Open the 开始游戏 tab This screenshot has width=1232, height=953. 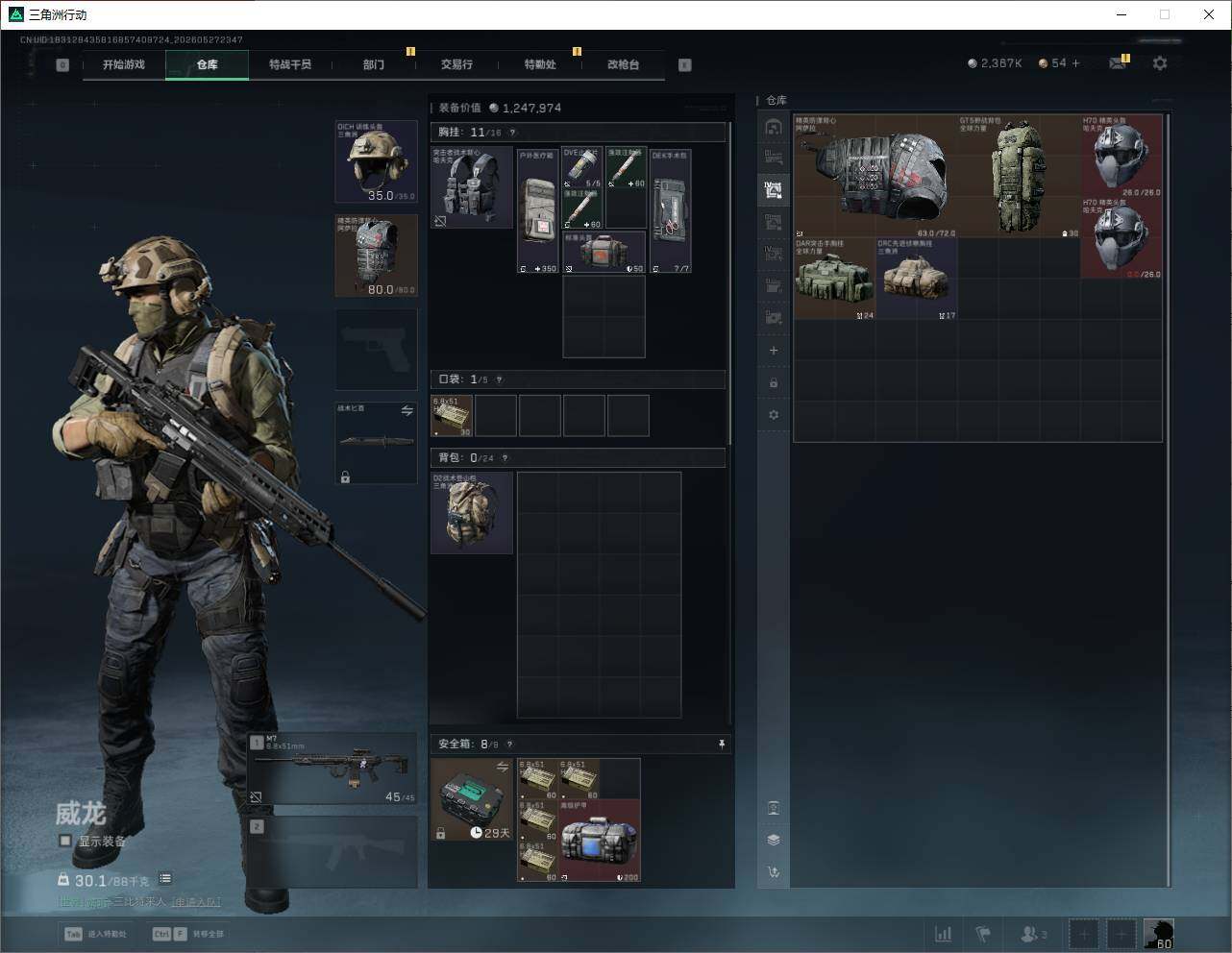124,64
